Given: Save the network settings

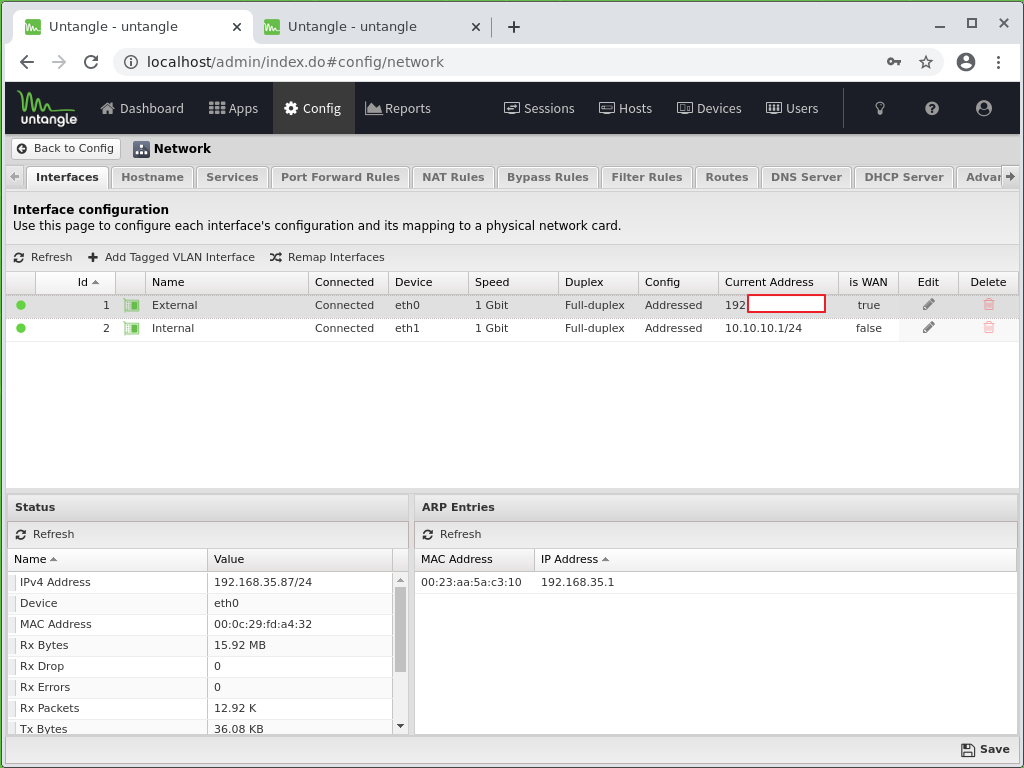Looking at the screenshot, I should pyautogui.click(x=985, y=750).
